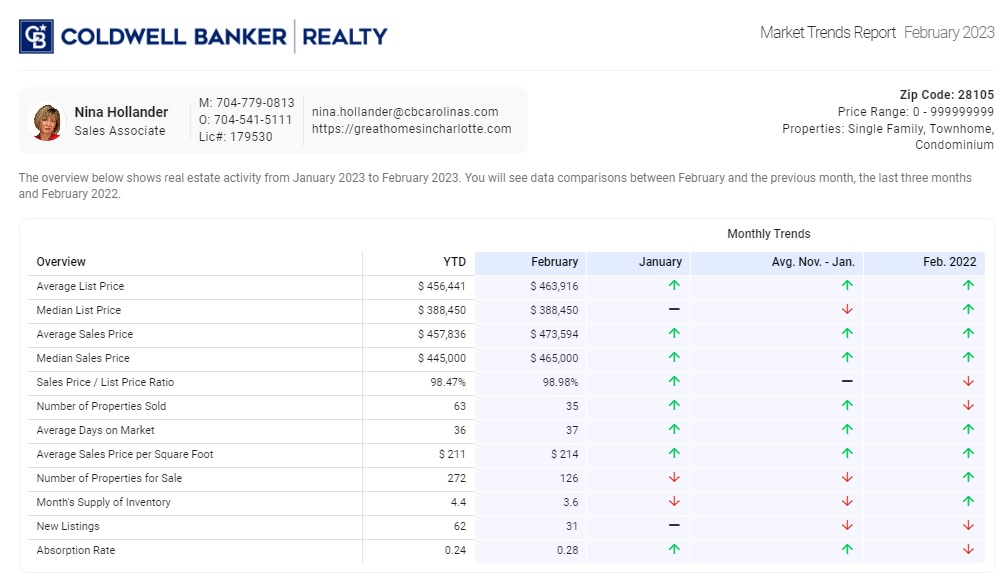
Task: Click the green arrow for Number of Properties Sold
Action: (674, 406)
